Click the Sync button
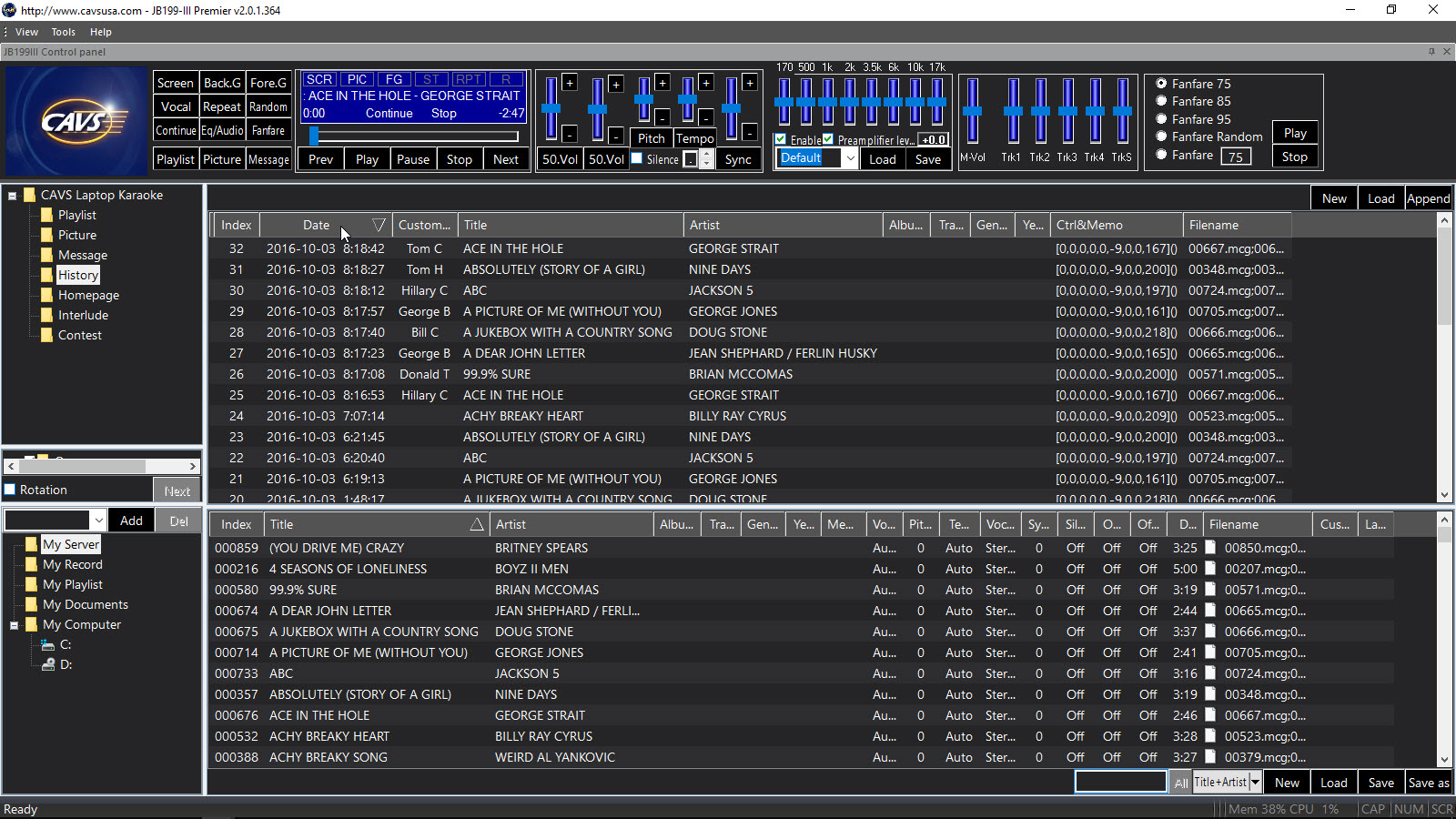Image resolution: width=1456 pixels, height=819 pixels. coord(738,159)
